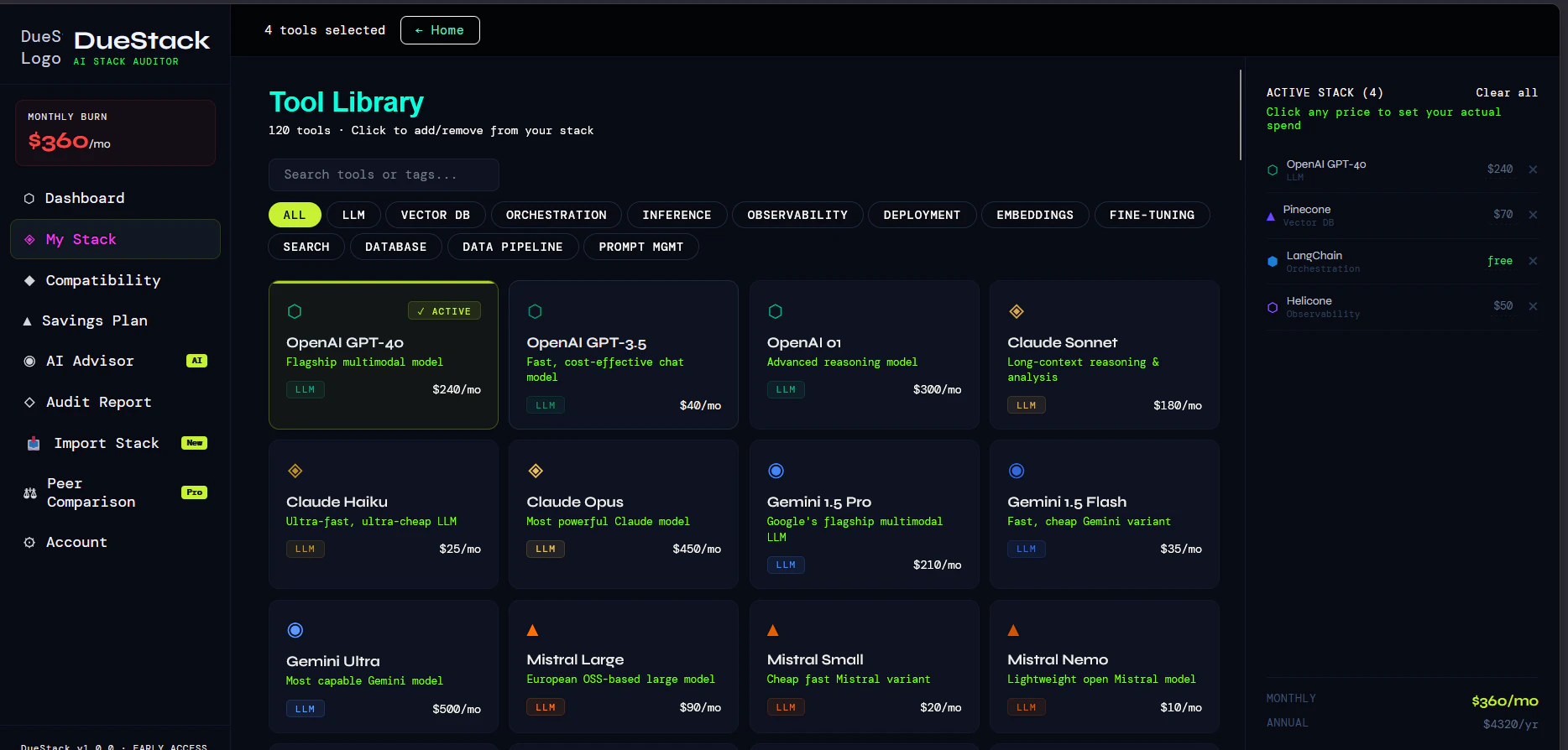
Task: Filter tools by DEPLOYMENT
Action: (x=922, y=215)
